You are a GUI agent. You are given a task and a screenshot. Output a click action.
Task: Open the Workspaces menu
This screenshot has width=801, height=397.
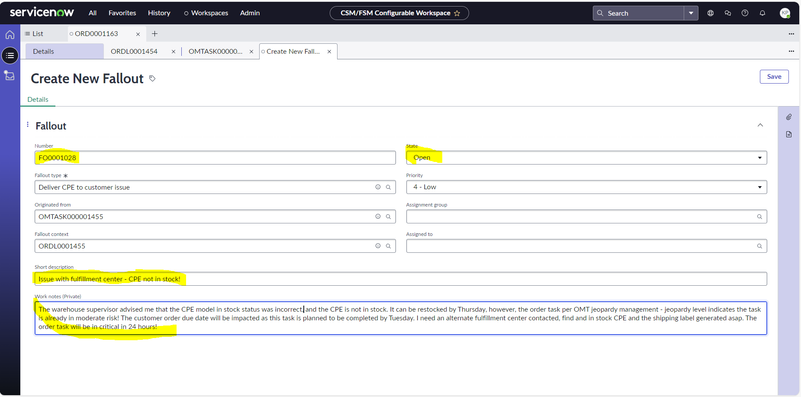[x=206, y=13]
